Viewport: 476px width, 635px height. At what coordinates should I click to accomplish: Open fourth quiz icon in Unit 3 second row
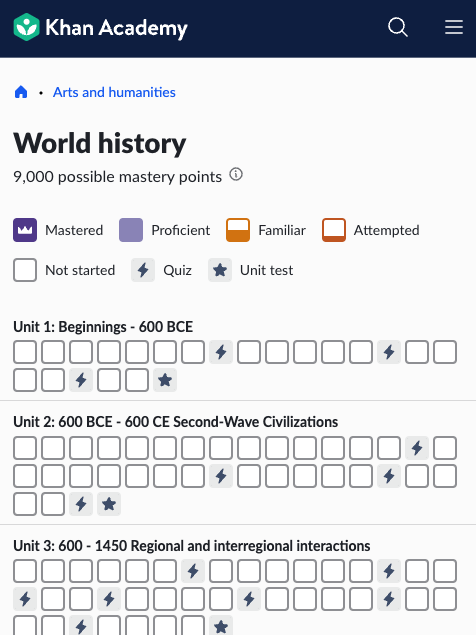coord(389,599)
